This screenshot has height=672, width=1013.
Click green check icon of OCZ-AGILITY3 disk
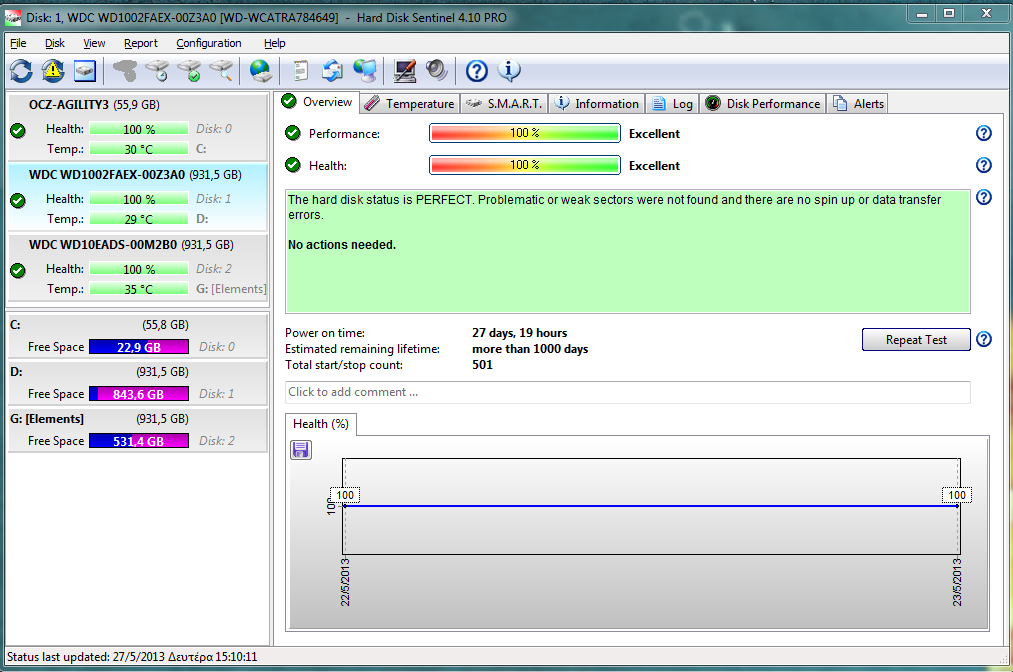click(18, 131)
